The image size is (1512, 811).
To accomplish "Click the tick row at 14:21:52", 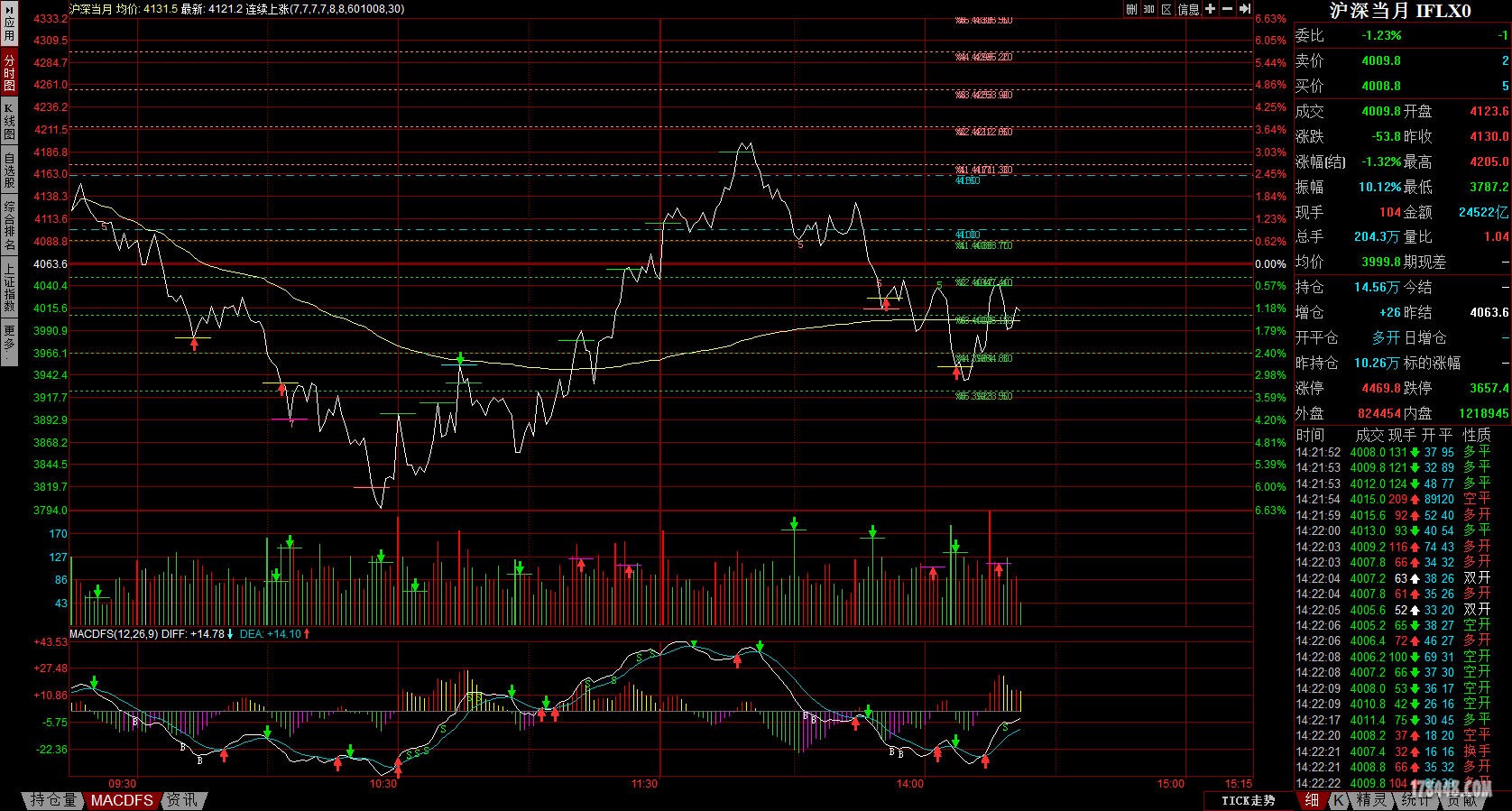I will 1402,452.
